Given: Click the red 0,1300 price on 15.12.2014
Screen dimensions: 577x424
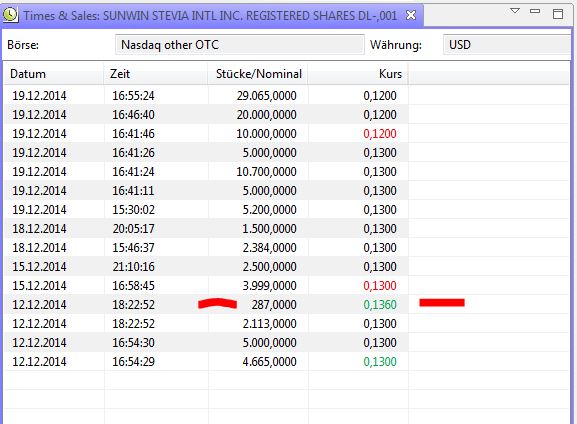Looking at the screenshot, I should pos(380,286).
